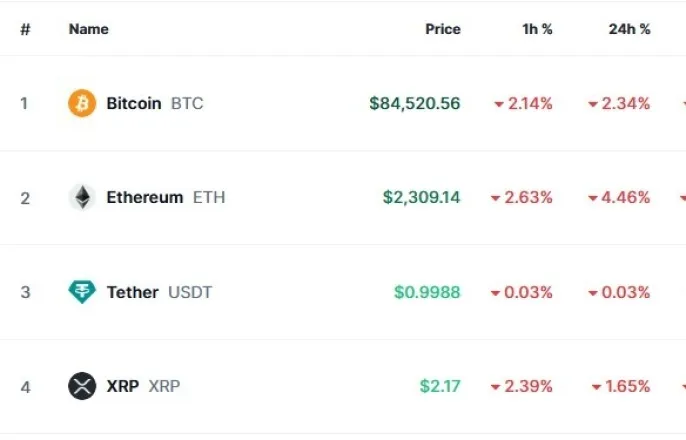
Task: Sort by the # rank column header
Action: (25, 29)
